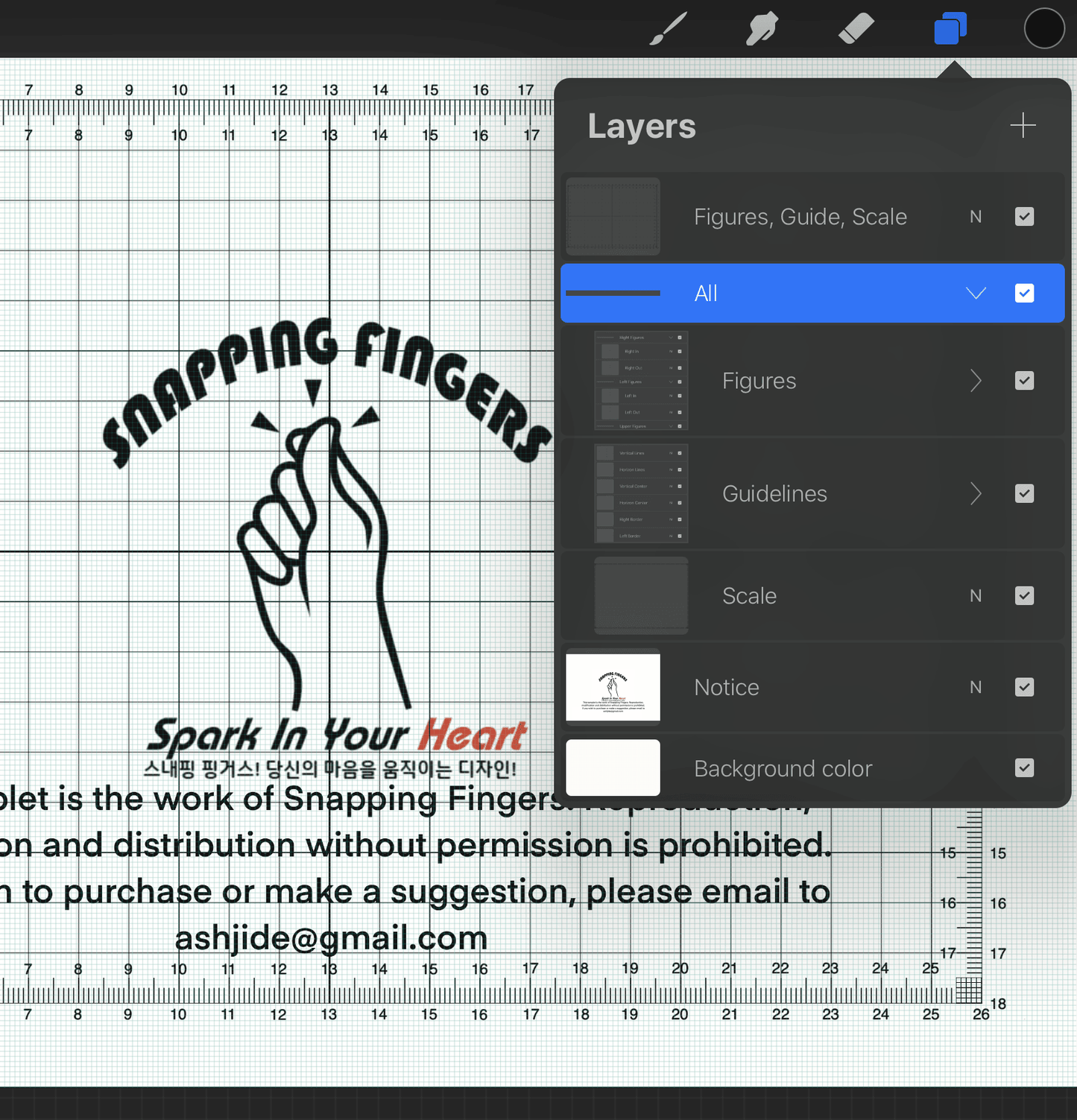Viewport: 1077px width, 1120px height.
Task: Add a new layer with plus icon
Action: [1023, 125]
